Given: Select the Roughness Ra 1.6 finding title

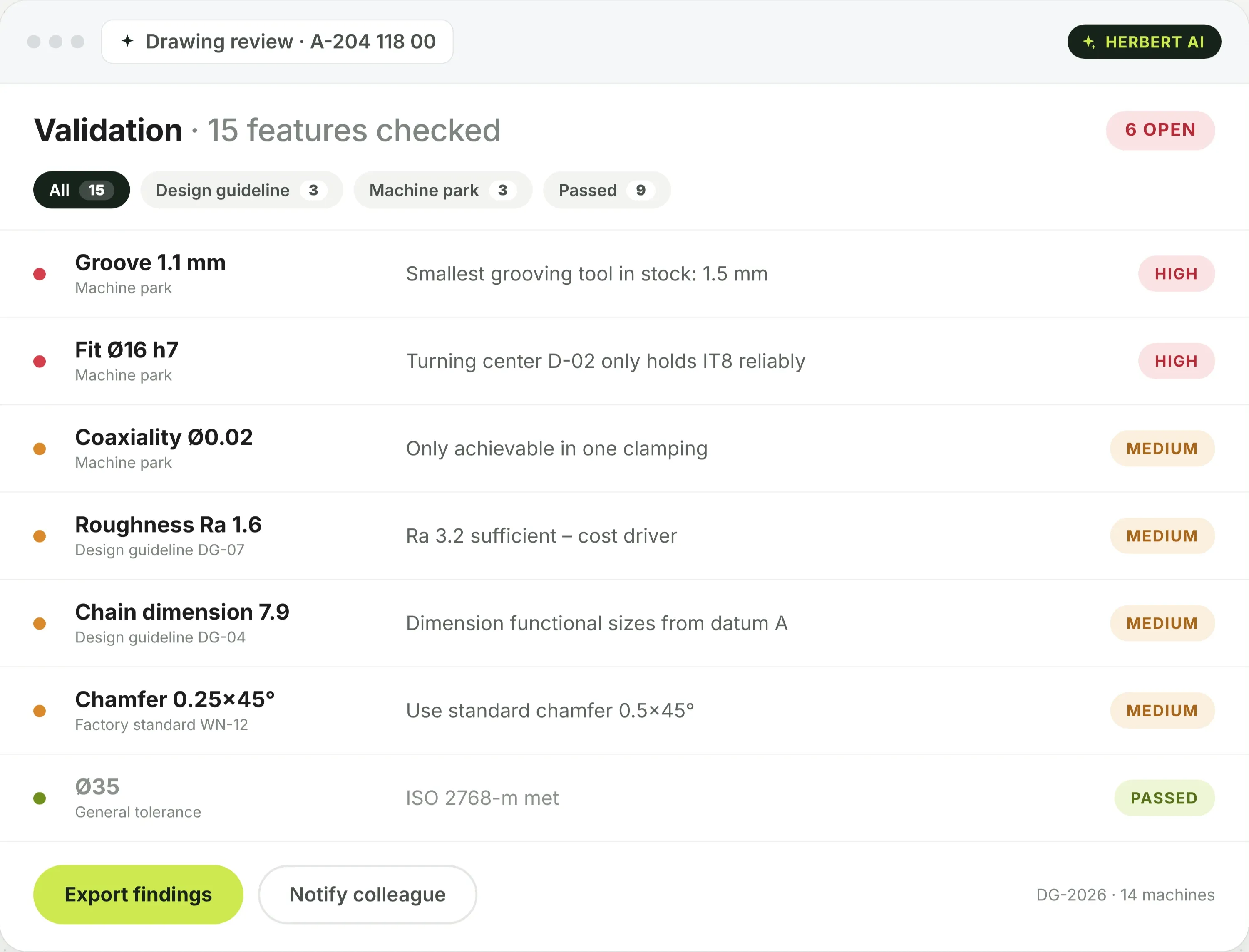Looking at the screenshot, I should [x=168, y=524].
